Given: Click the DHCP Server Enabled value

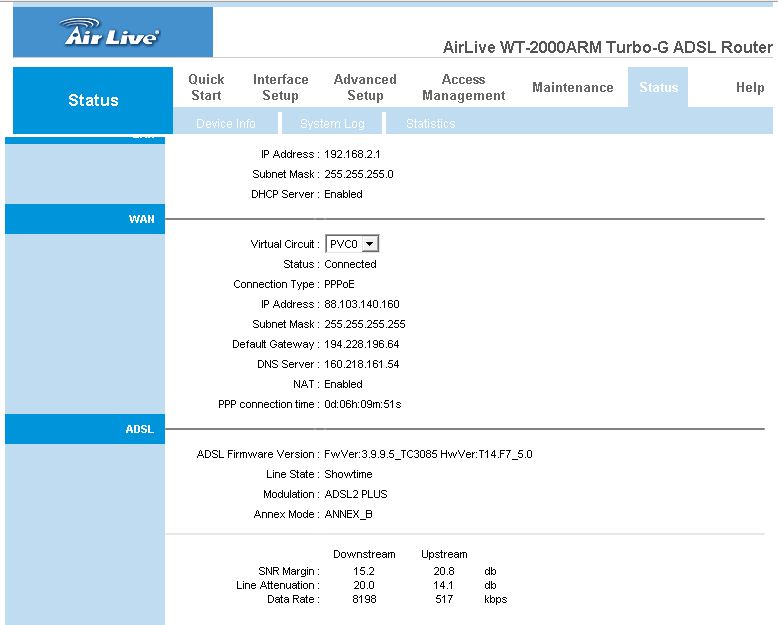Looking at the screenshot, I should point(343,194).
